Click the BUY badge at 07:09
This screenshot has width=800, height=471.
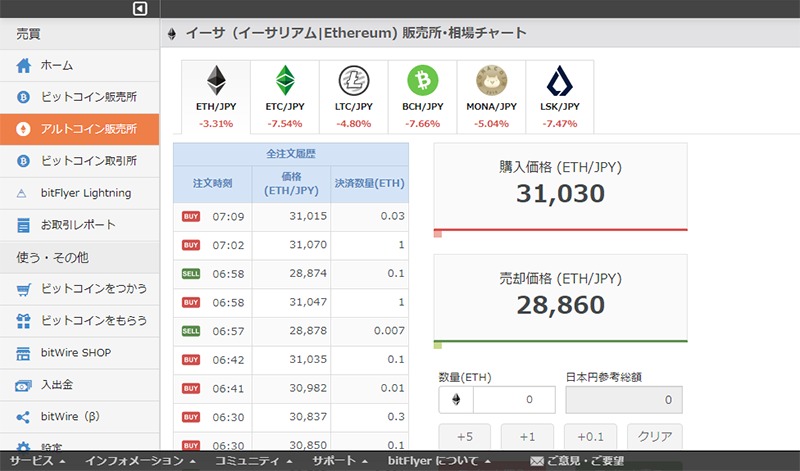pyautogui.click(x=191, y=216)
